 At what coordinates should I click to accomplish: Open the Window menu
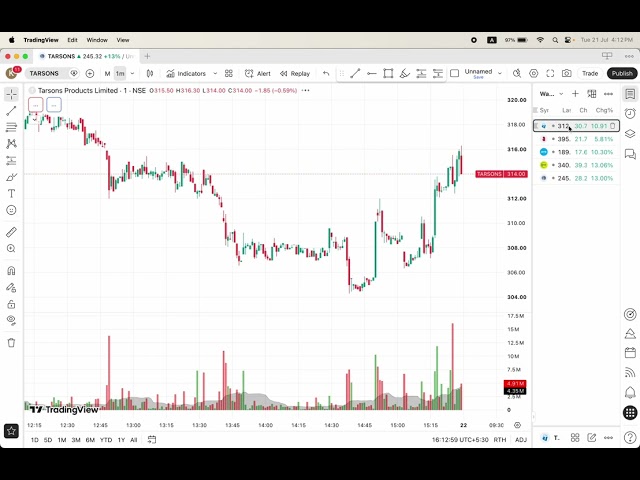click(97, 40)
